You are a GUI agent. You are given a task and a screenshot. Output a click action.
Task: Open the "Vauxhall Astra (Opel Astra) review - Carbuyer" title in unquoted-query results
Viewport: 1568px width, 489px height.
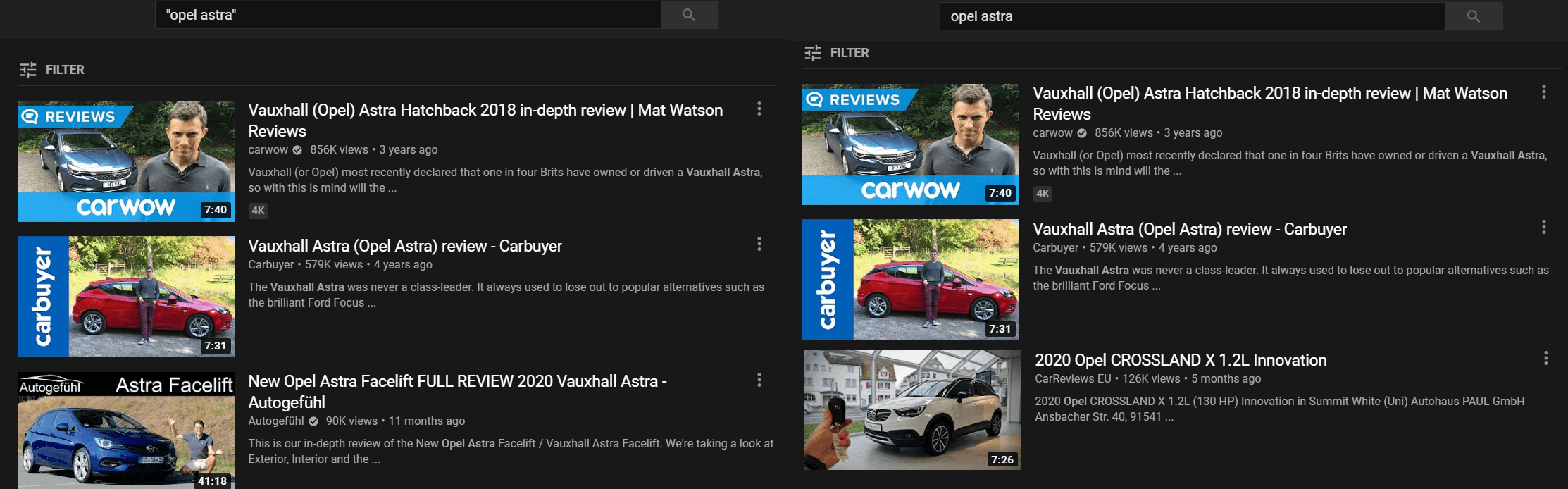pyautogui.click(x=1190, y=229)
